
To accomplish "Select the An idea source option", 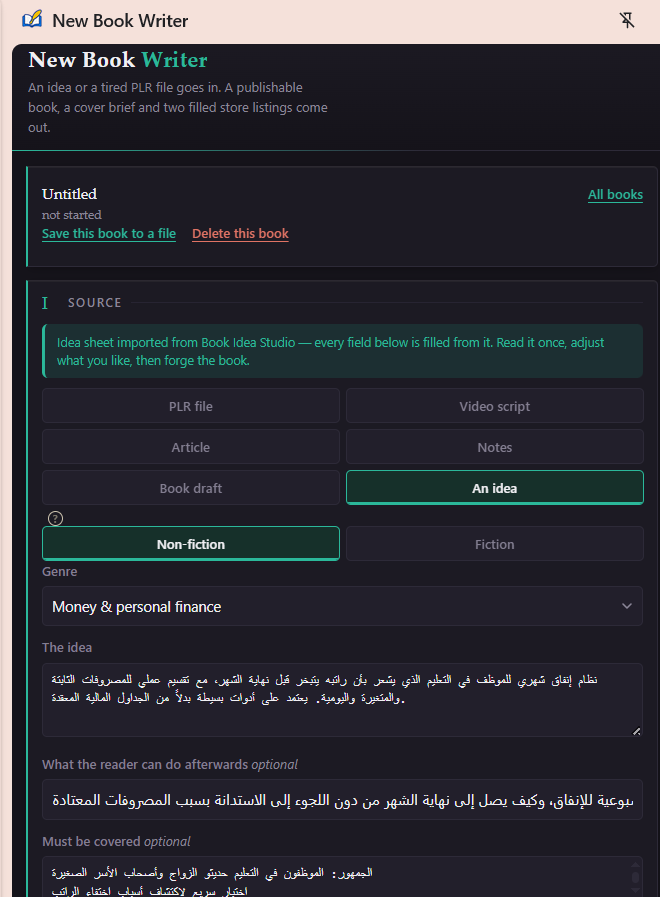I will coord(495,488).
